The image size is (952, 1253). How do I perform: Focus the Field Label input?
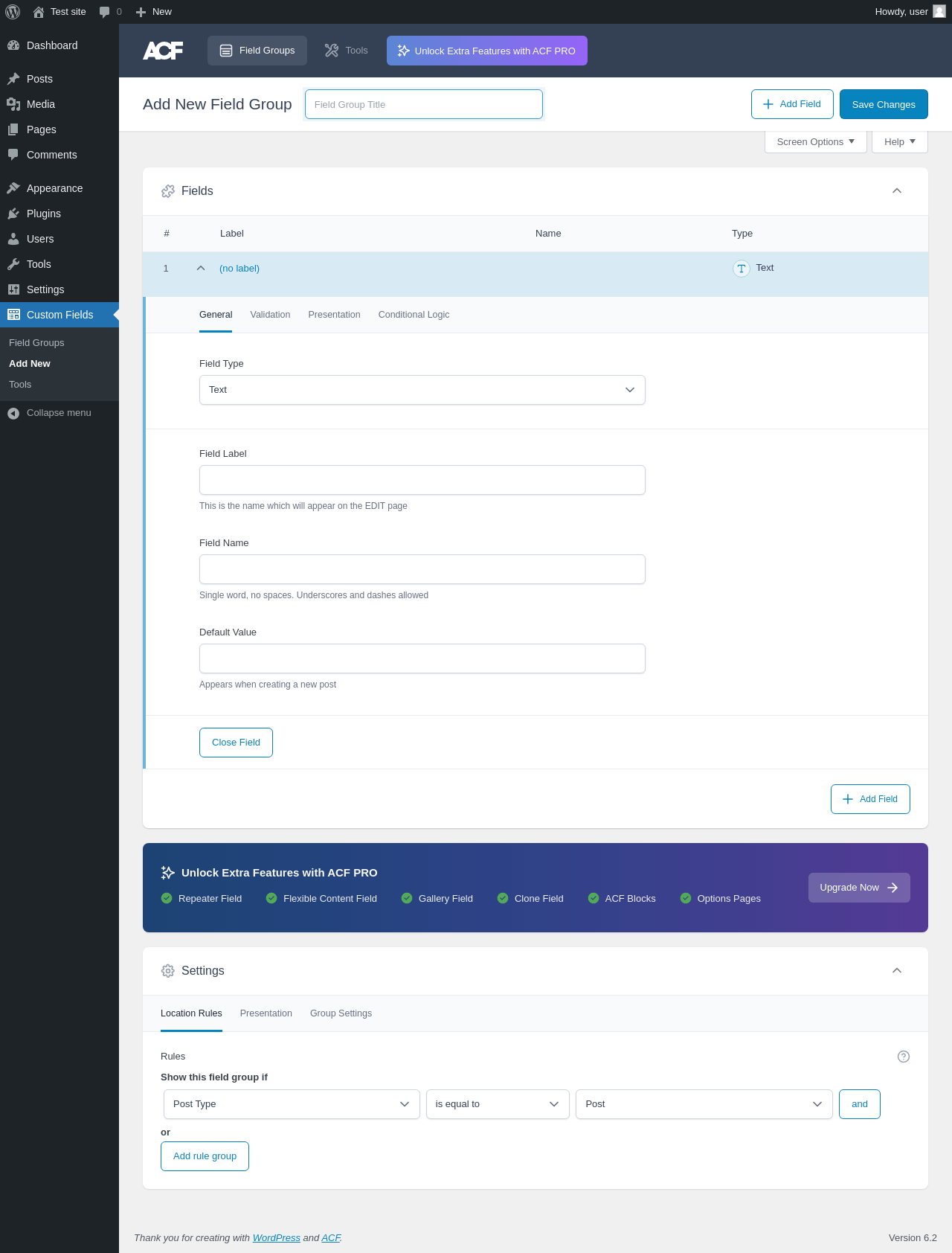click(x=422, y=480)
